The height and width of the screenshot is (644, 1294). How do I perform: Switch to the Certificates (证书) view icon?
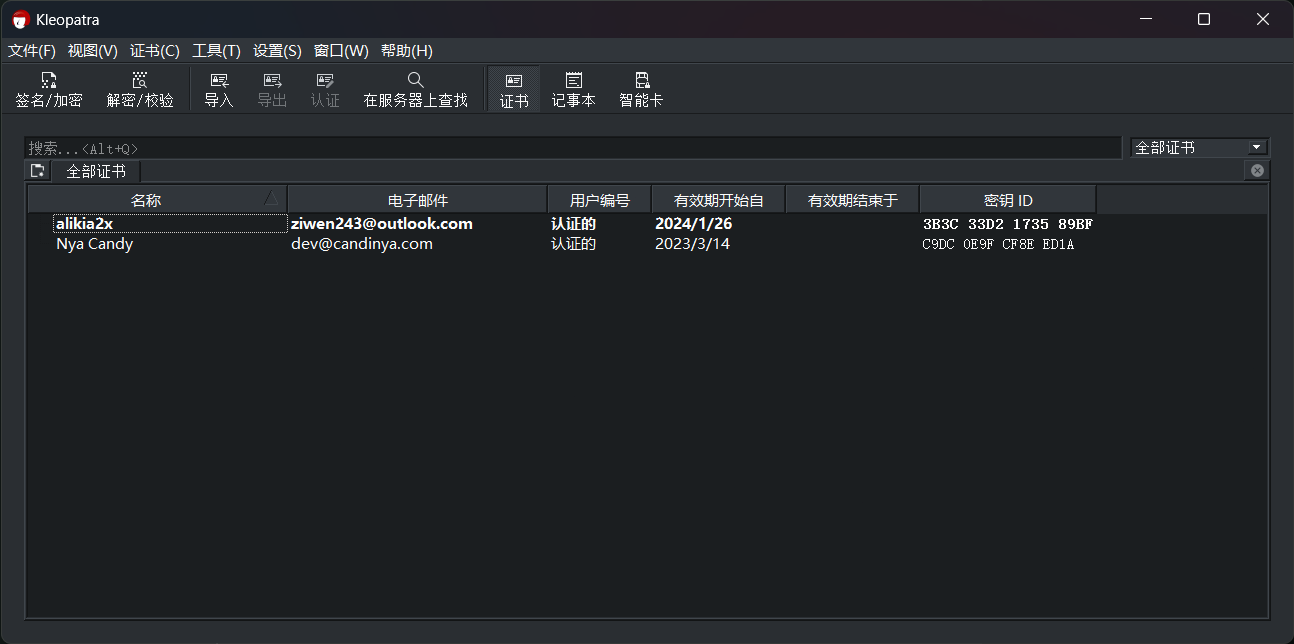tap(514, 89)
